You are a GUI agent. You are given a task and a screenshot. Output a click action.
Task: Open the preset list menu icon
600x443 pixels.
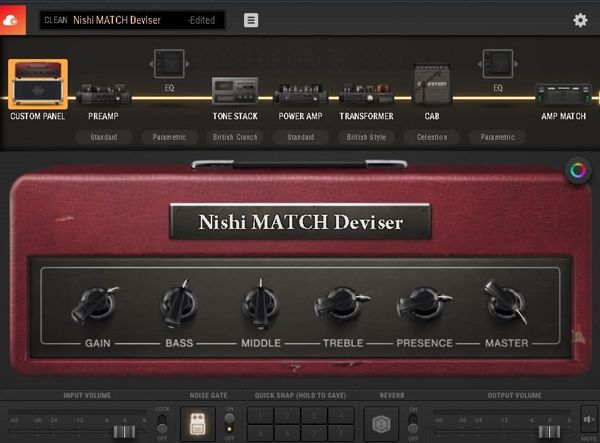click(x=251, y=20)
